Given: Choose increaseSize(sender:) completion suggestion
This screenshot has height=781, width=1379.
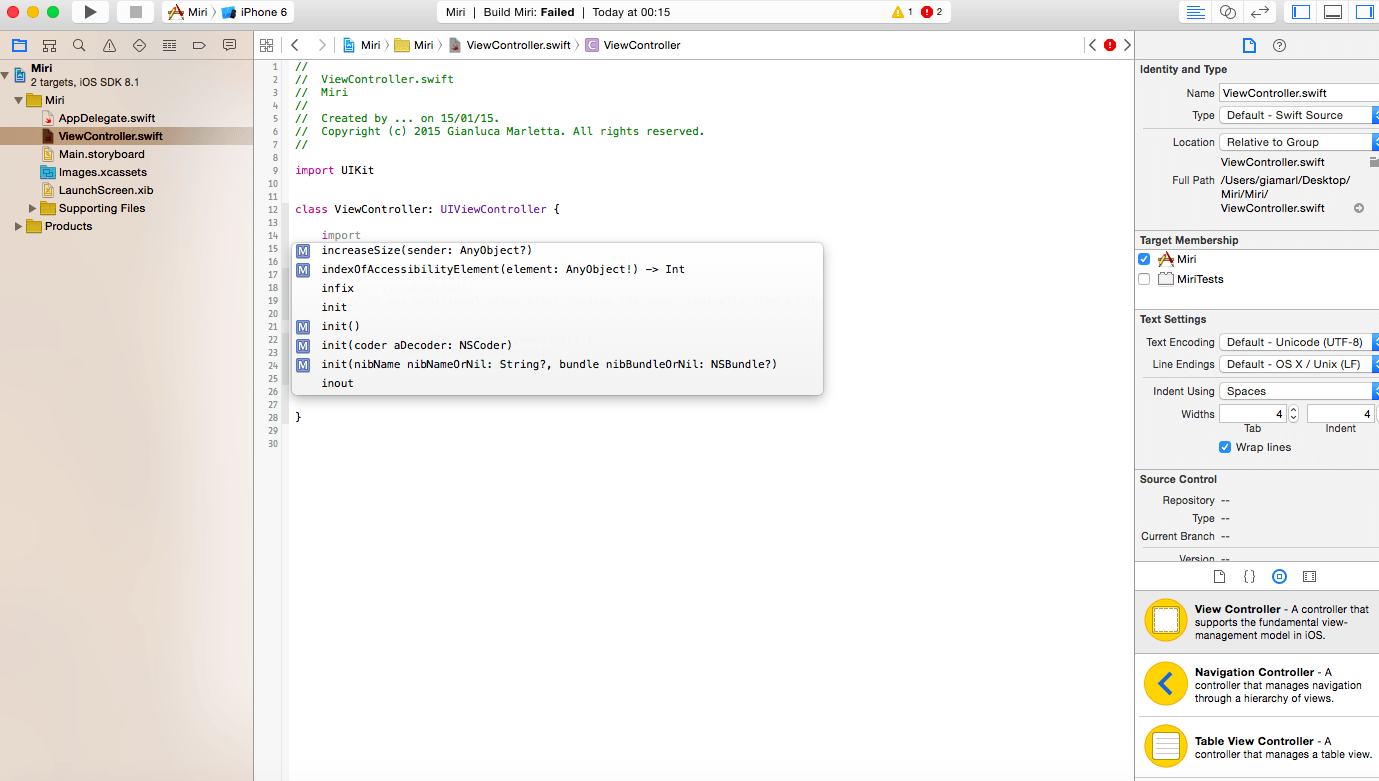Looking at the screenshot, I should pyautogui.click(x=426, y=250).
